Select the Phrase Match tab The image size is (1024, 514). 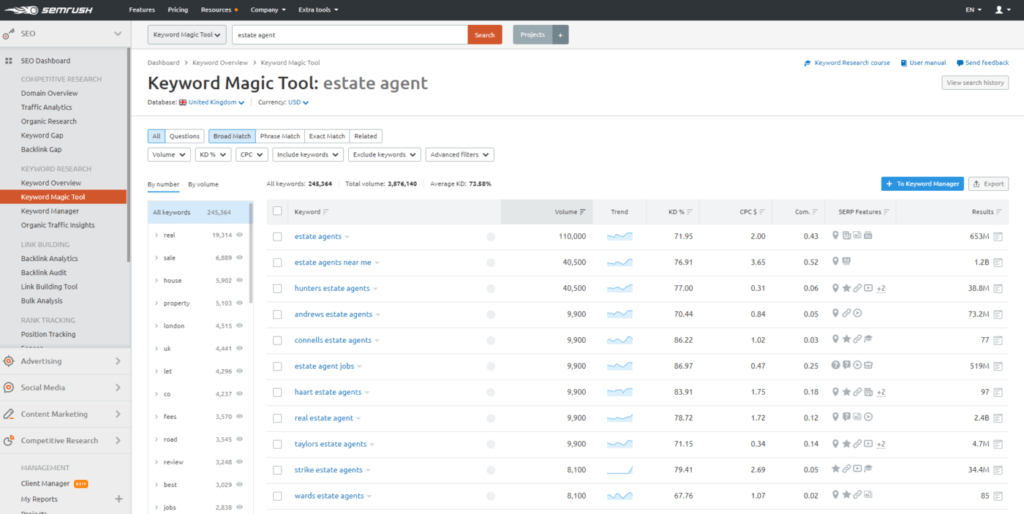[280, 137]
